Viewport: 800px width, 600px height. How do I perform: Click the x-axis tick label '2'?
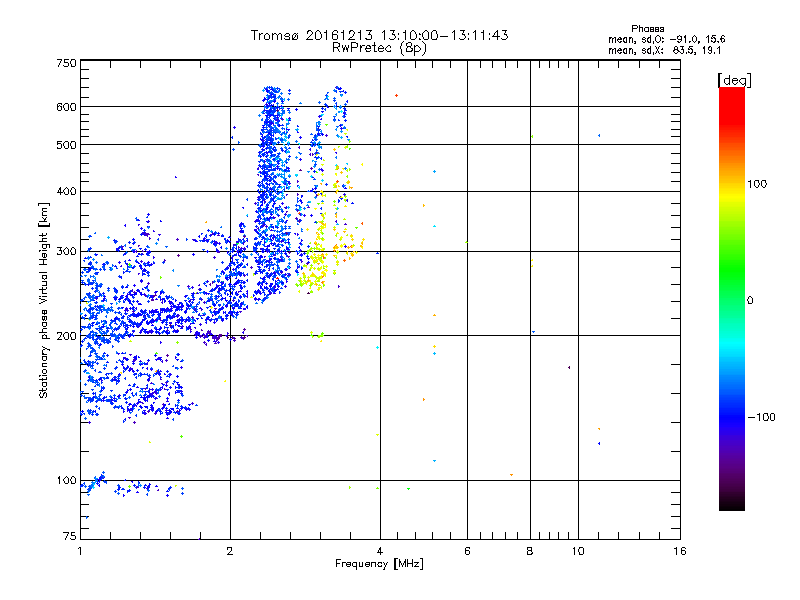coord(230,551)
